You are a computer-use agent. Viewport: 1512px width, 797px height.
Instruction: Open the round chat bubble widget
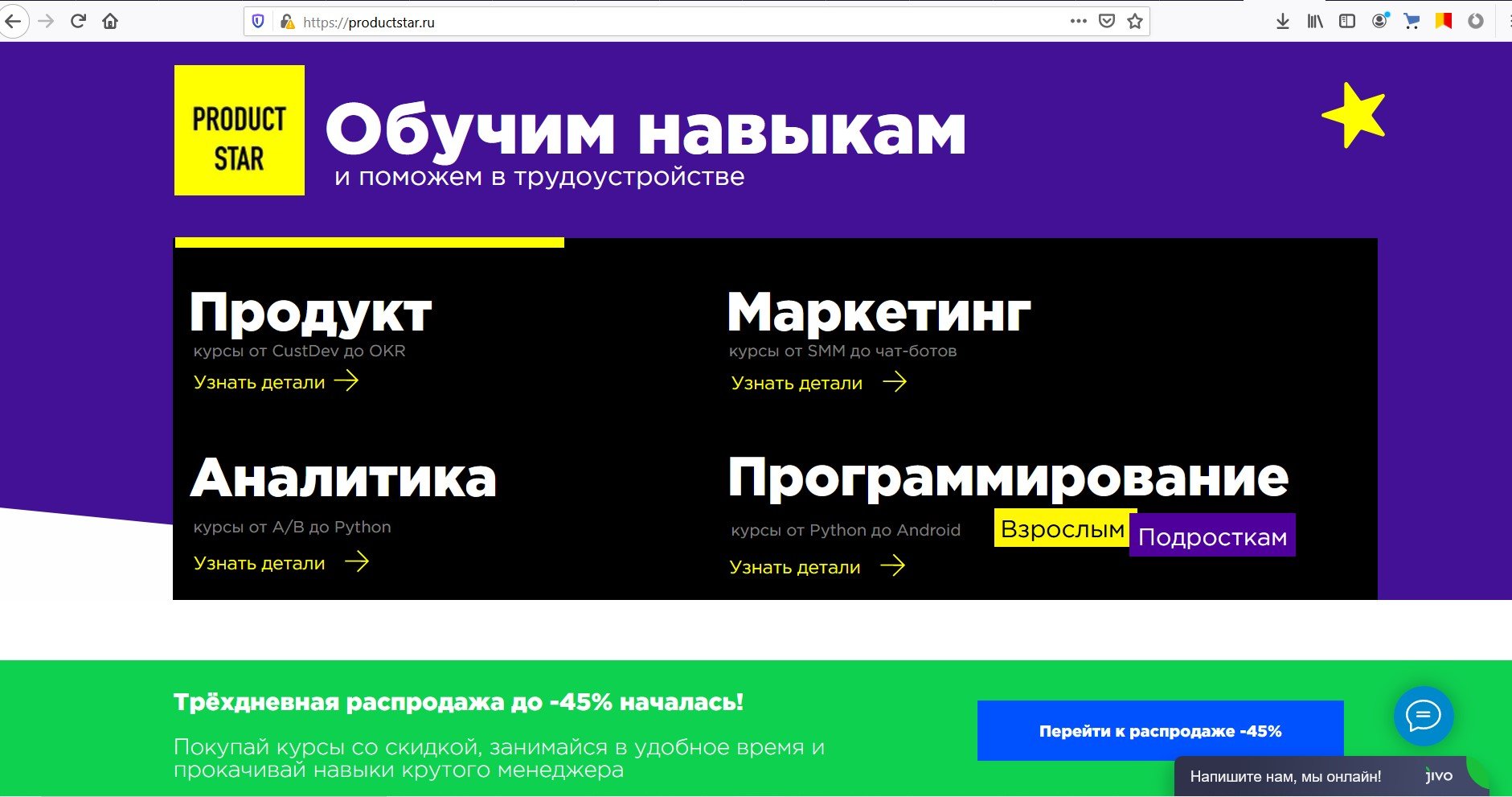click(x=1423, y=715)
